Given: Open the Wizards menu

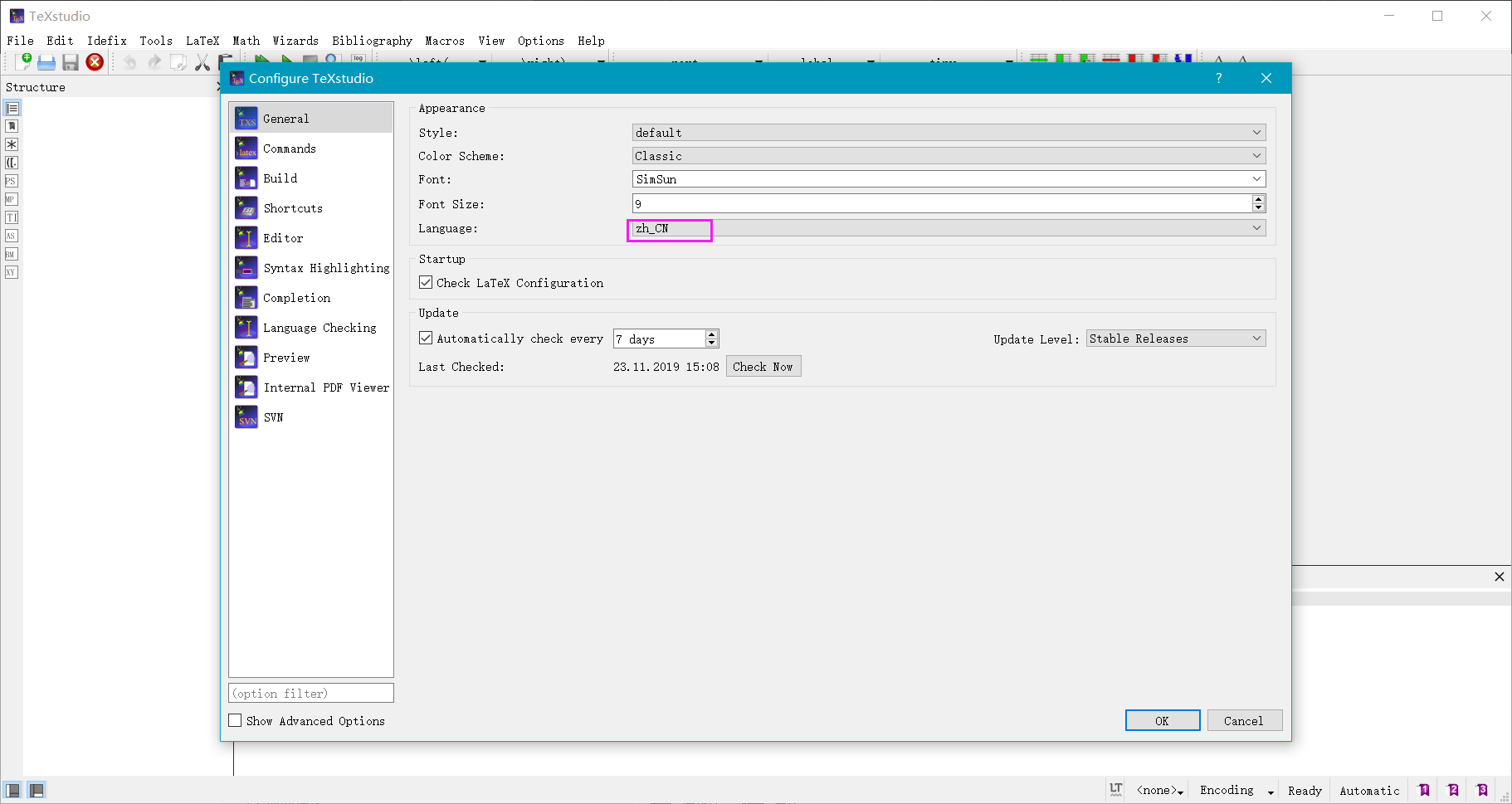Looking at the screenshot, I should tap(295, 40).
